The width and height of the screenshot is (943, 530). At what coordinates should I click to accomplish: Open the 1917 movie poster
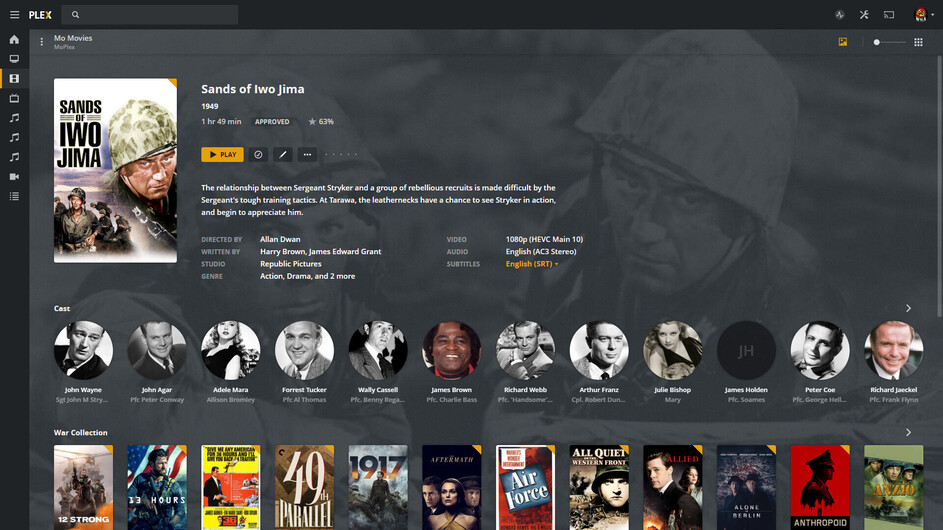tap(378, 487)
